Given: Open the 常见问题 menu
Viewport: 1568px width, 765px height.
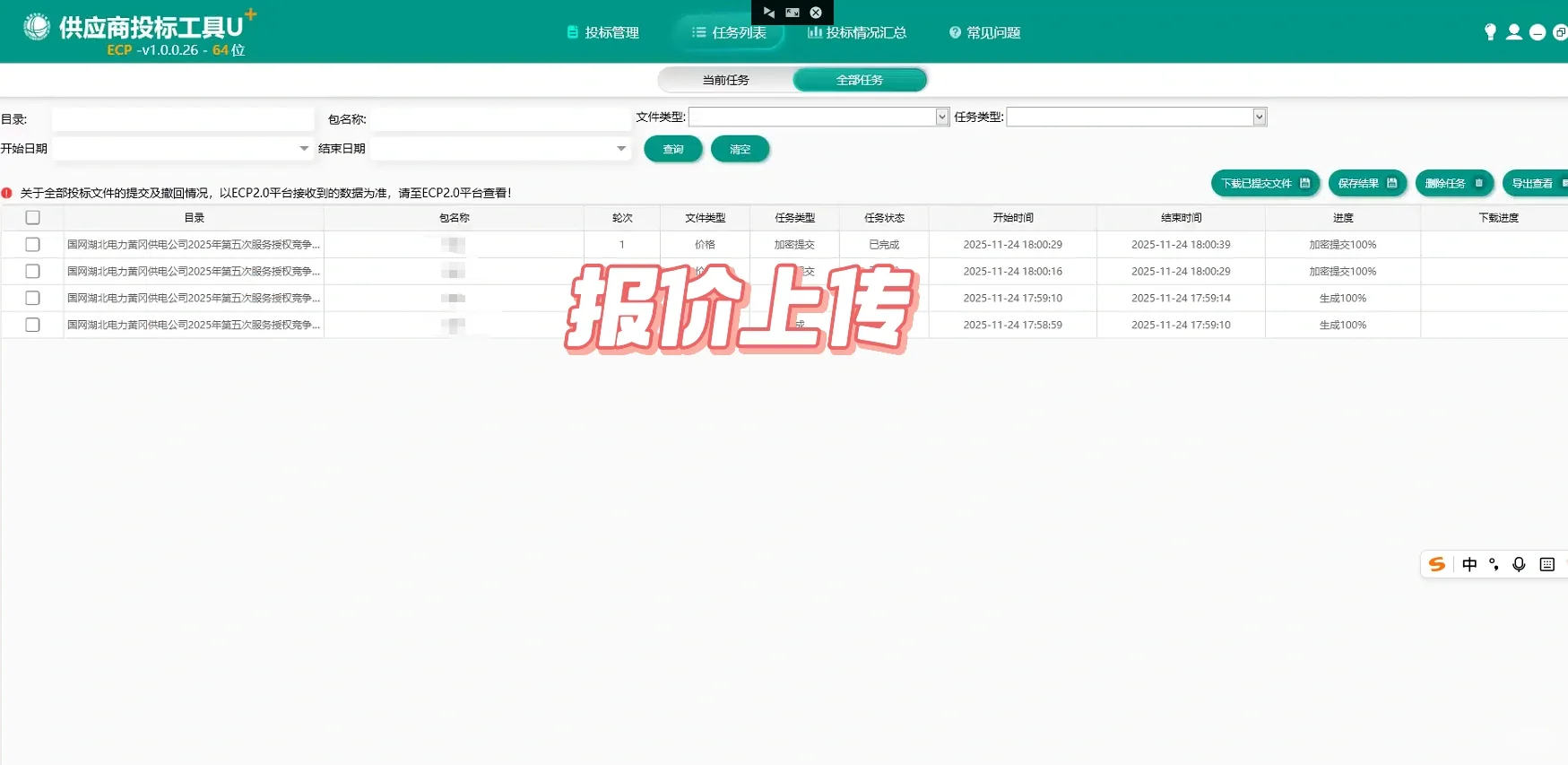Looking at the screenshot, I should pos(984,32).
